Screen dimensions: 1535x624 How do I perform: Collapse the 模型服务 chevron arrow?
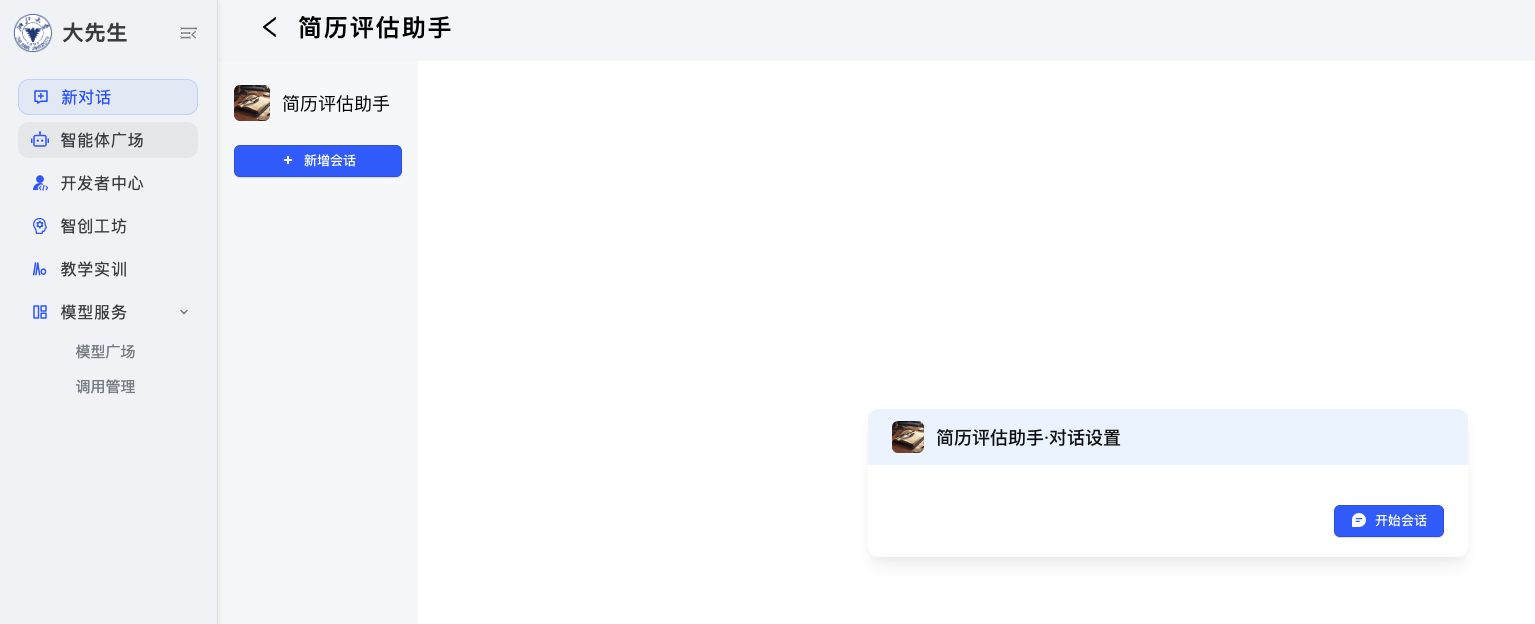point(184,312)
